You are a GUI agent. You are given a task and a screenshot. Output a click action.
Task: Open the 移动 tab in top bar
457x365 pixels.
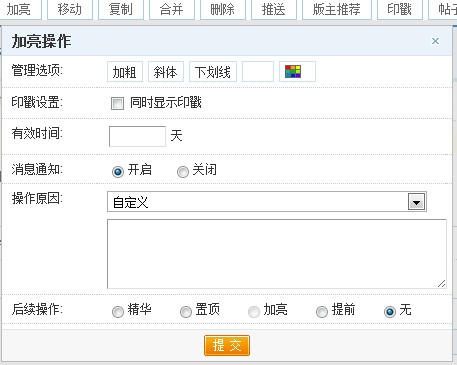[70, 9]
